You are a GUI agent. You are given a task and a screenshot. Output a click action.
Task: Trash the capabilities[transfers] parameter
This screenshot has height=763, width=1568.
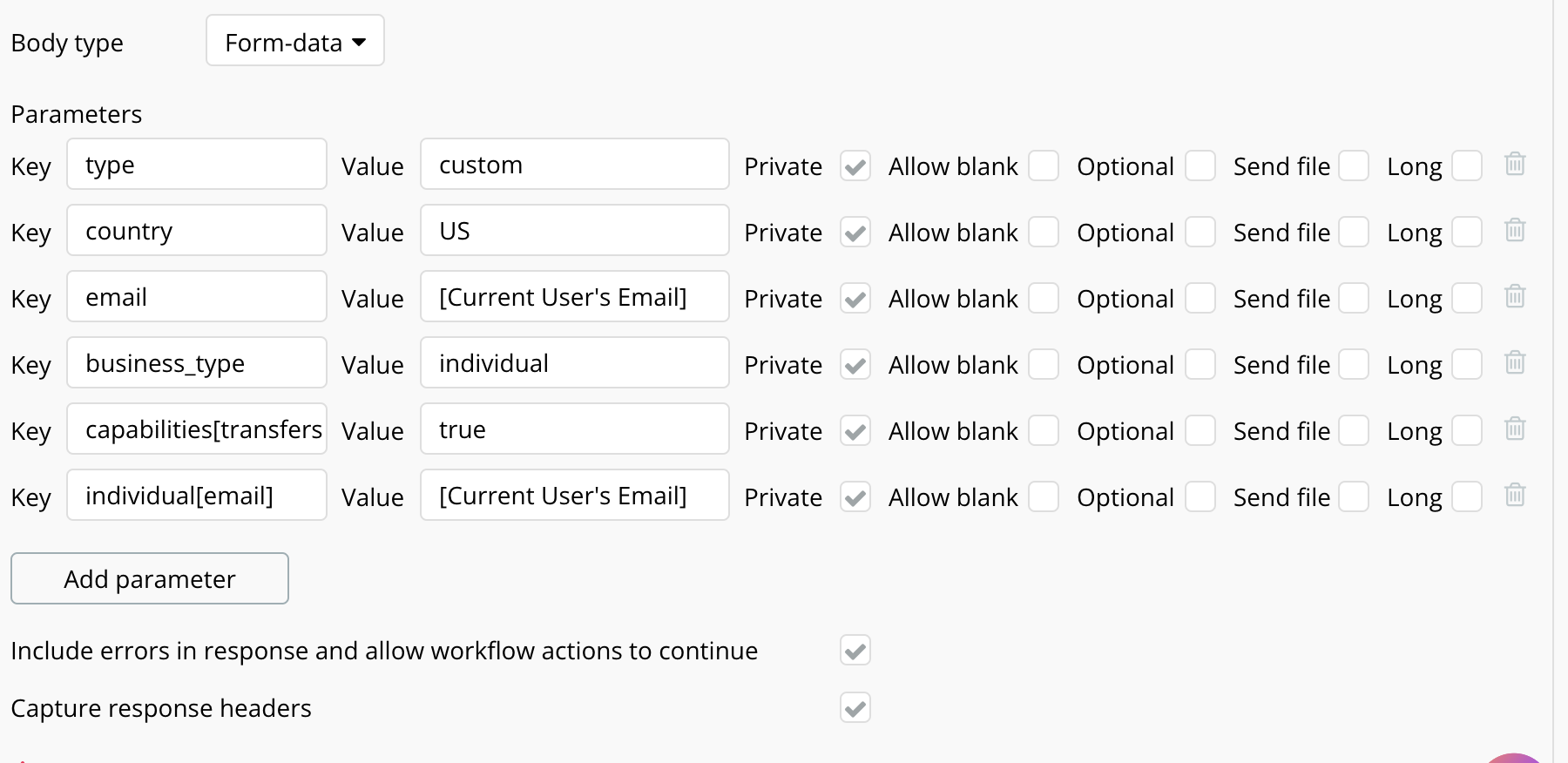pos(1515,429)
